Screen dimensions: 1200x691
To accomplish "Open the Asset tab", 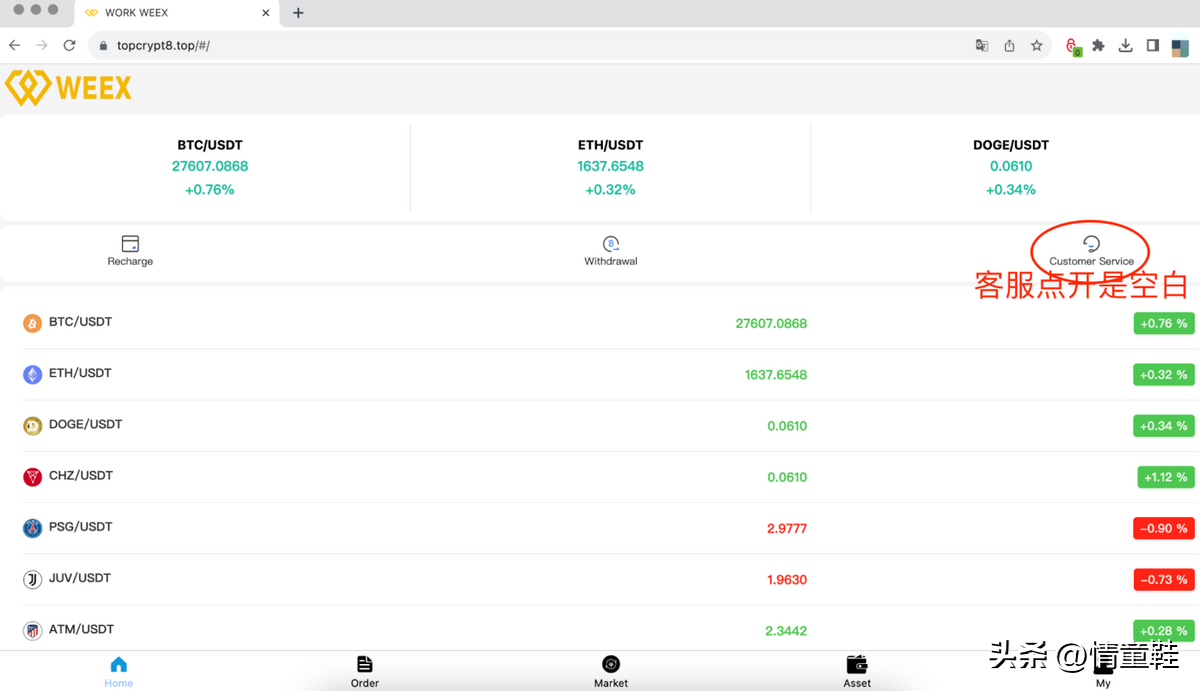I will click(x=857, y=671).
